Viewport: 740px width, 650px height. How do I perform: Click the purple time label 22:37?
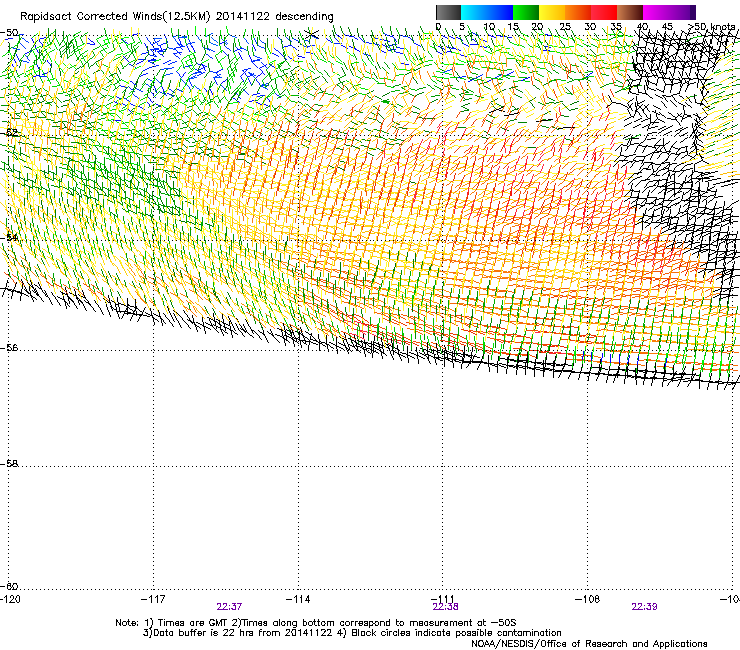(229, 607)
